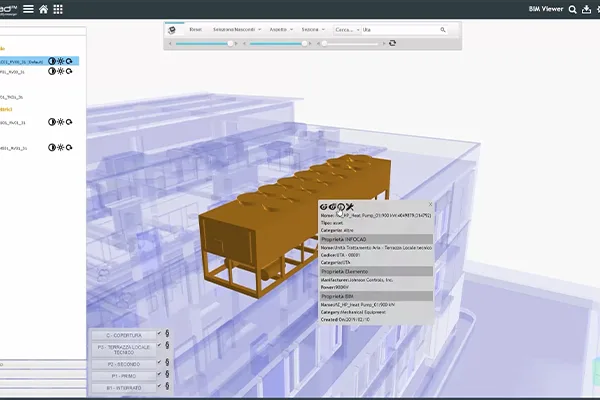The height and width of the screenshot is (400, 600).
Task: Toggle checkmark for C - COPERTURA level
Action: (x=160, y=333)
